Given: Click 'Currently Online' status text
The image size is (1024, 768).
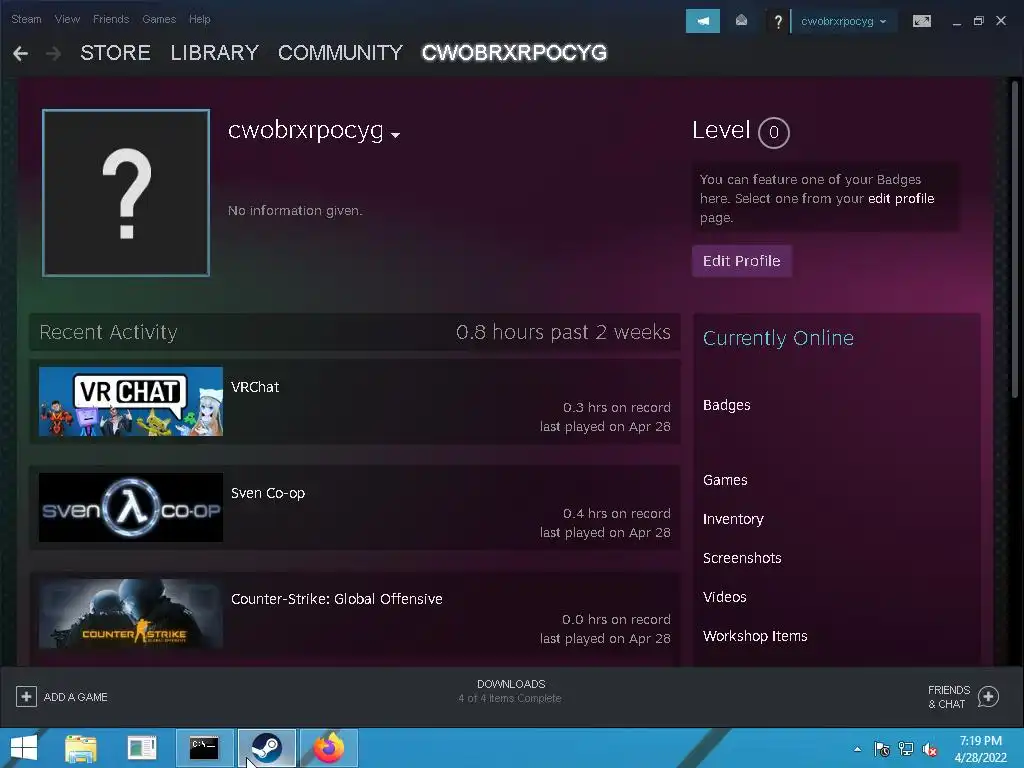Looking at the screenshot, I should pyautogui.click(x=778, y=338).
